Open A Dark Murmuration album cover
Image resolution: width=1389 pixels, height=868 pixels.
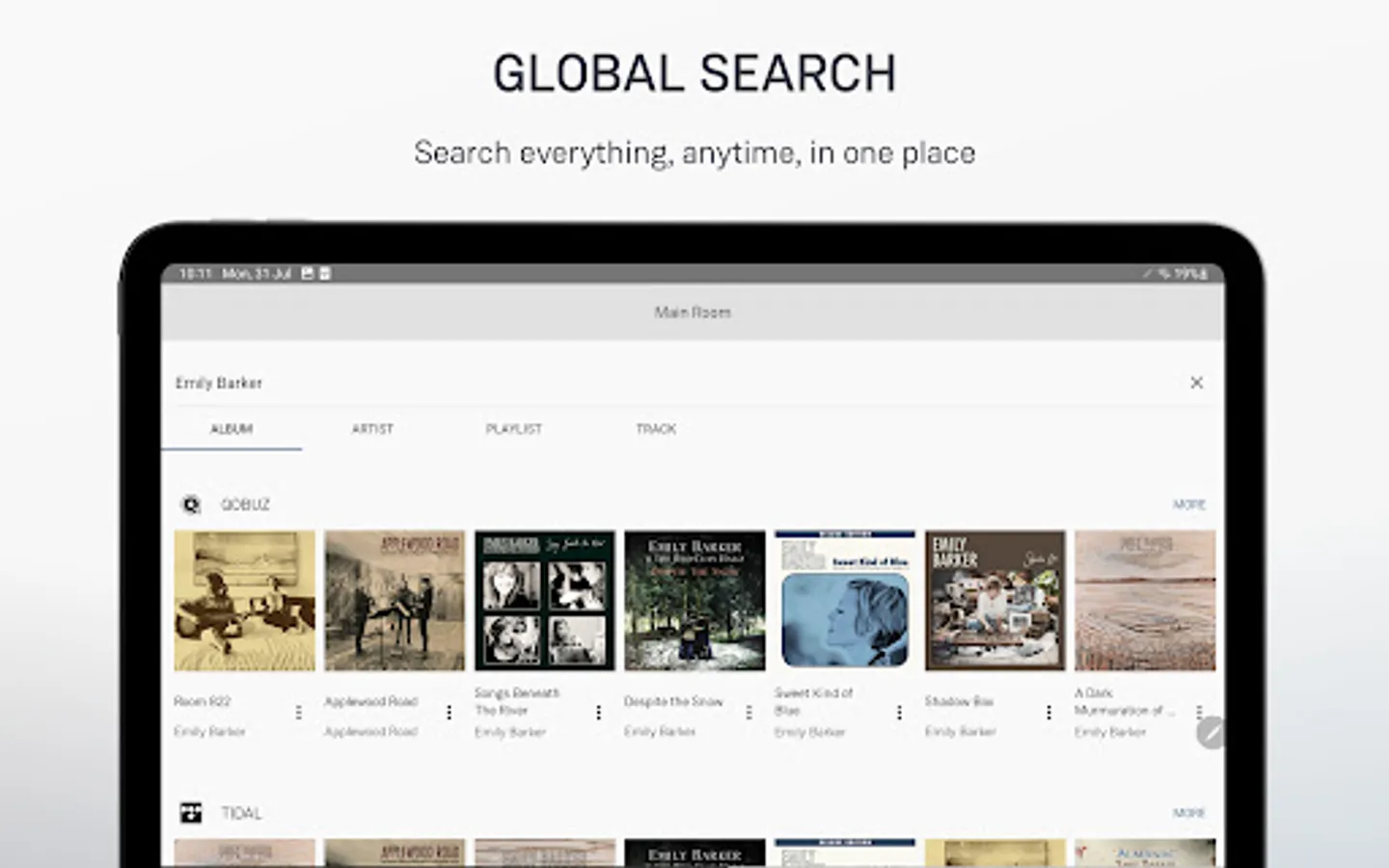[1145, 600]
